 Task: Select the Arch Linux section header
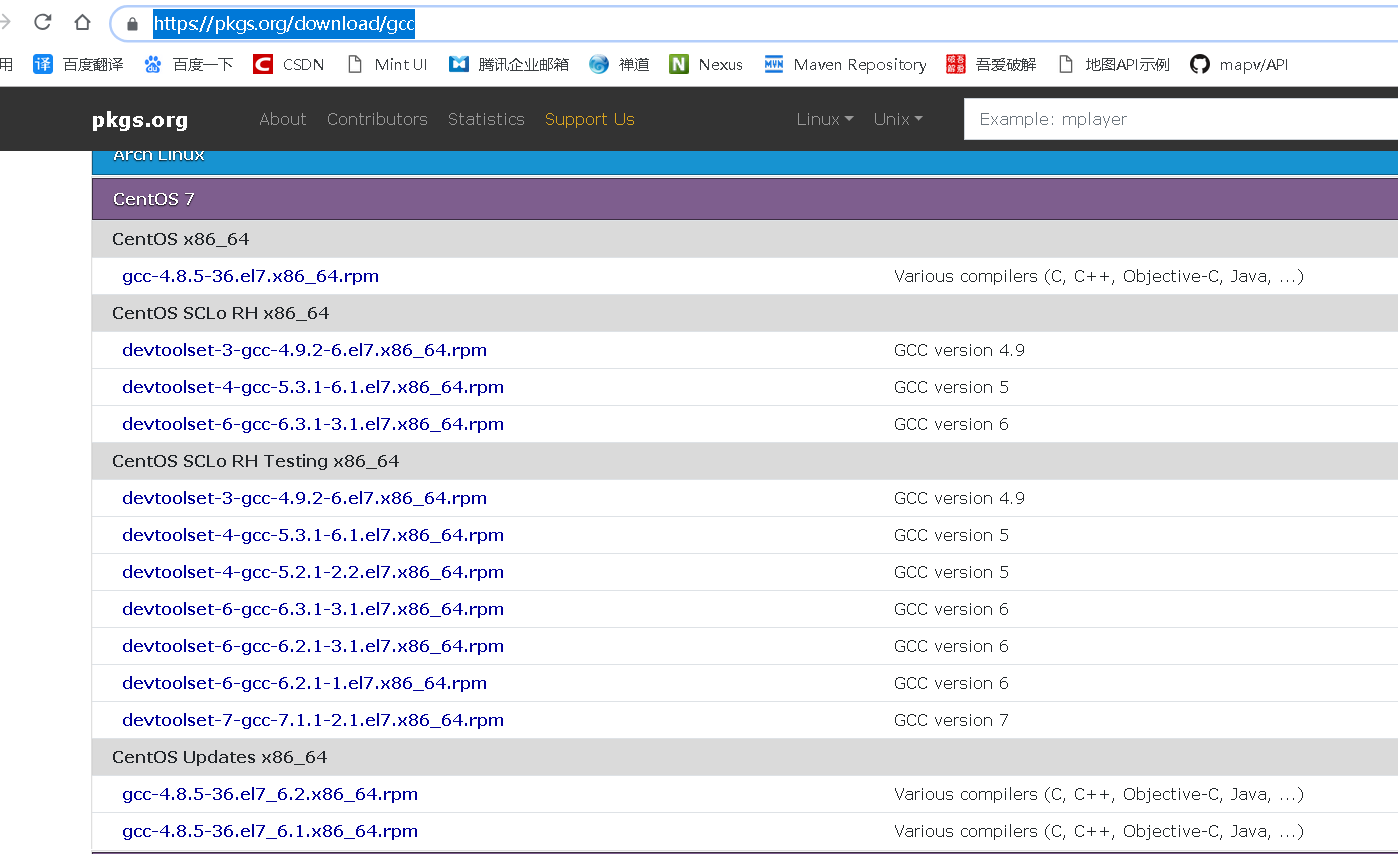tap(745, 160)
